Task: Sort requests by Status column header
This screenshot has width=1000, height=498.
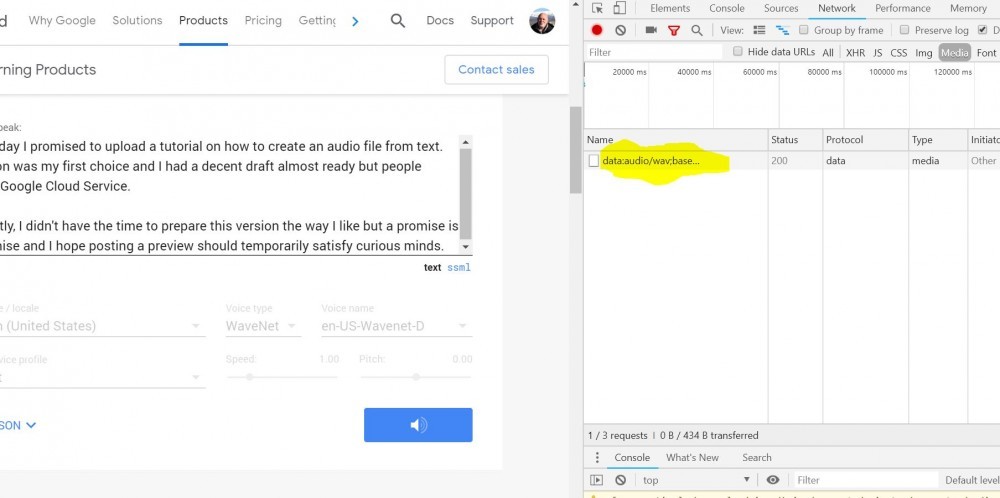Action: coord(795,140)
